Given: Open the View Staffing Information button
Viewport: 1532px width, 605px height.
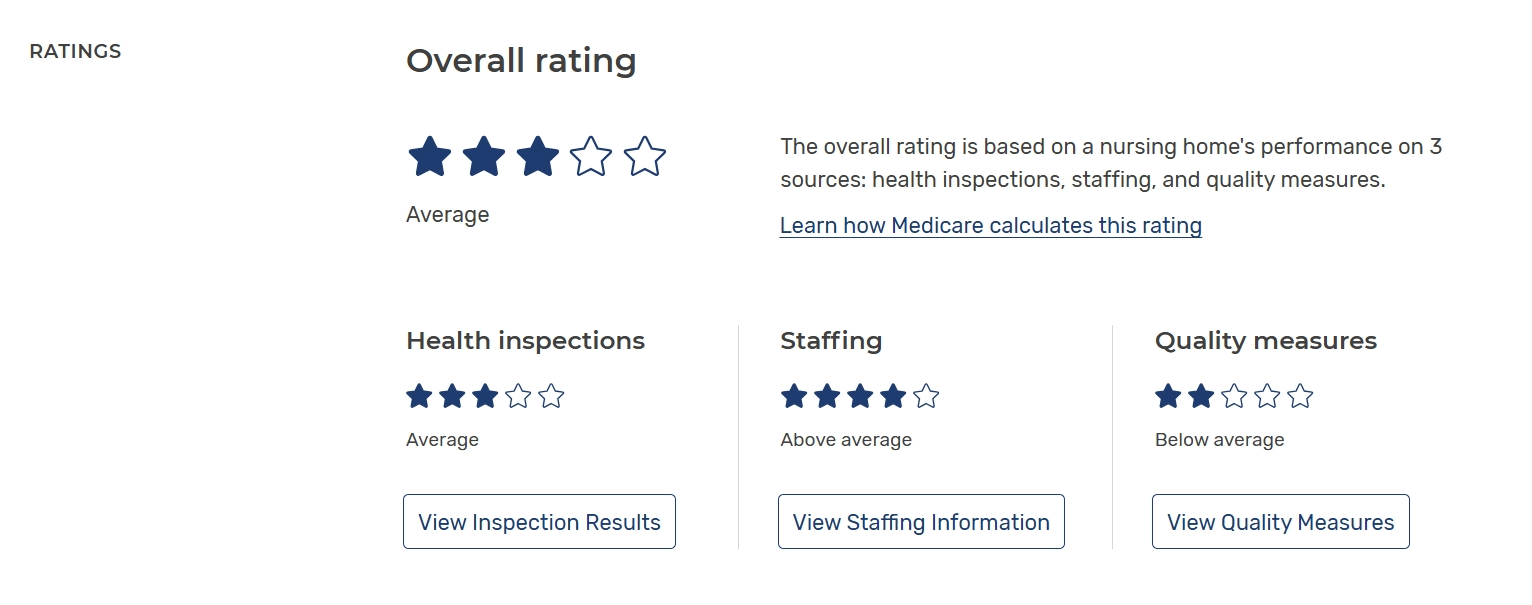Looking at the screenshot, I should tap(921, 522).
